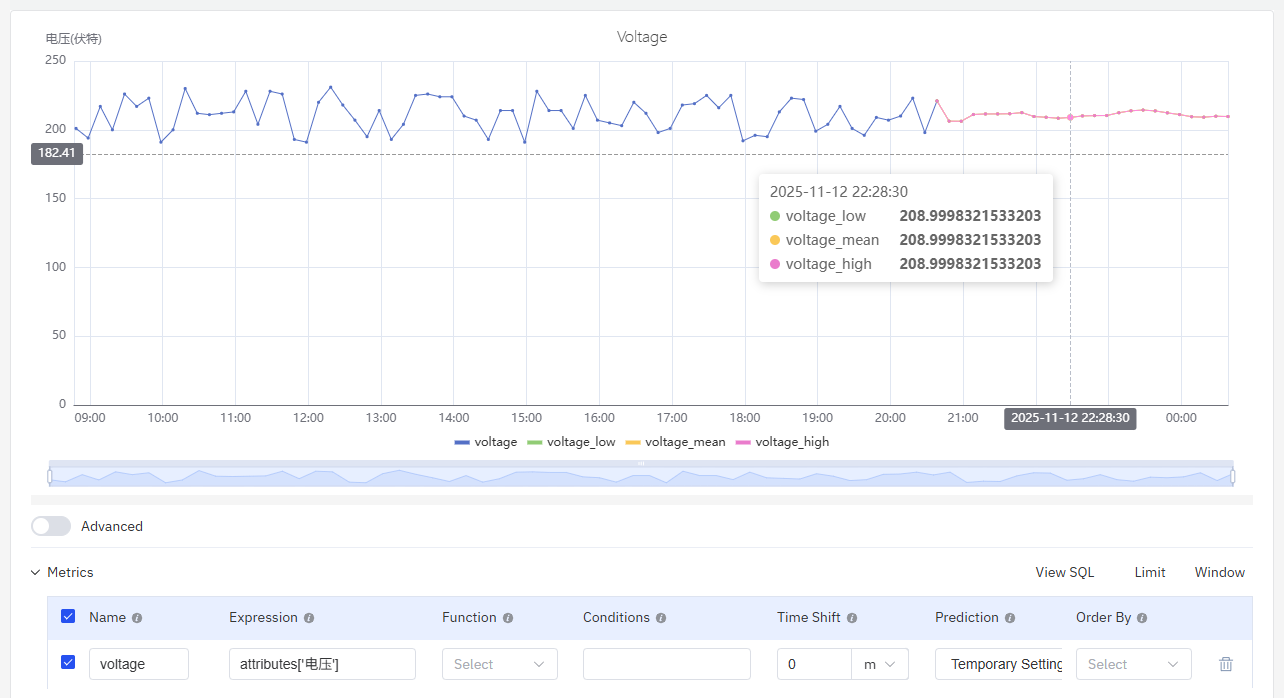Open View SQL
The width and height of the screenshot is (1284, 698).
coord(1063,572)
